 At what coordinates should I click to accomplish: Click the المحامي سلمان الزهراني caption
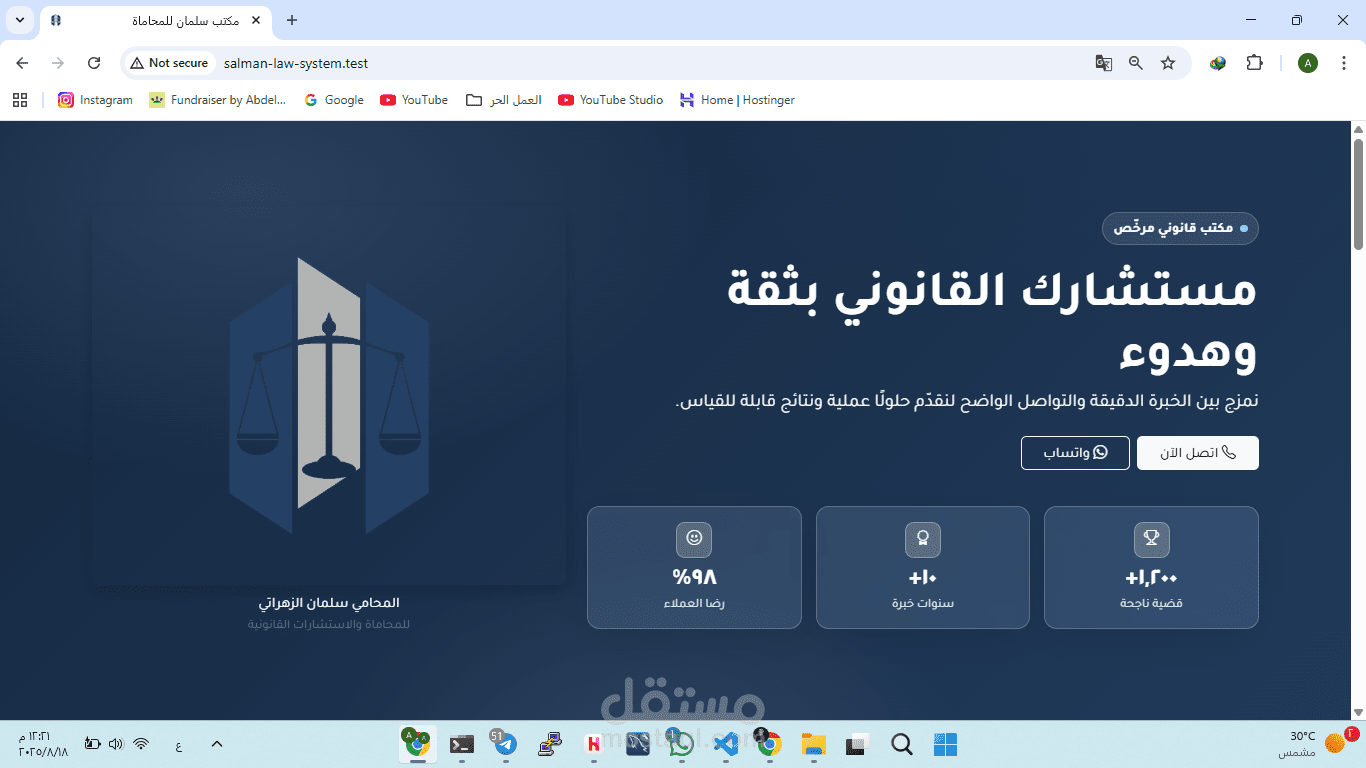tap(328, 603)
